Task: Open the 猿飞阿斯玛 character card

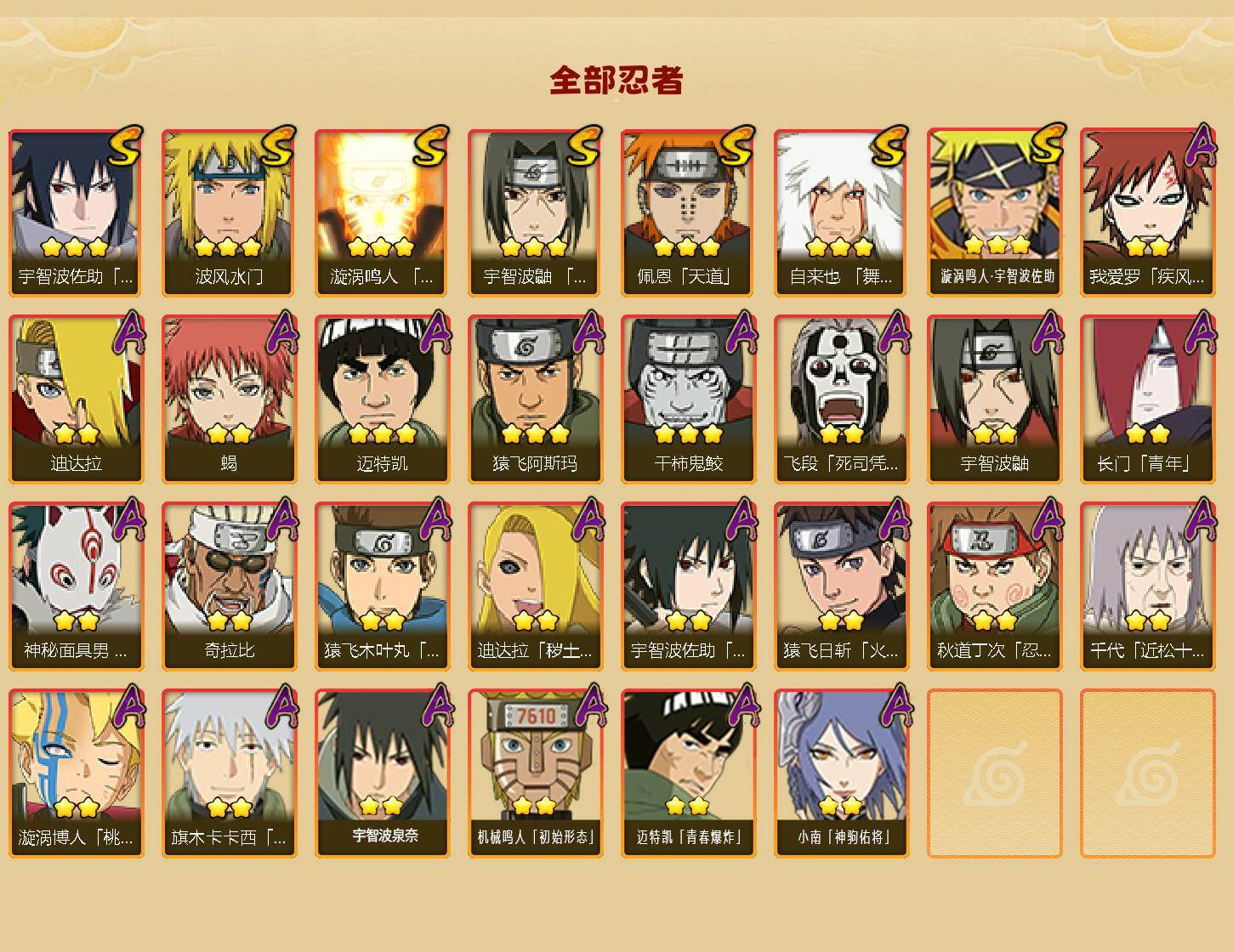Action: (x=535, y=399)
